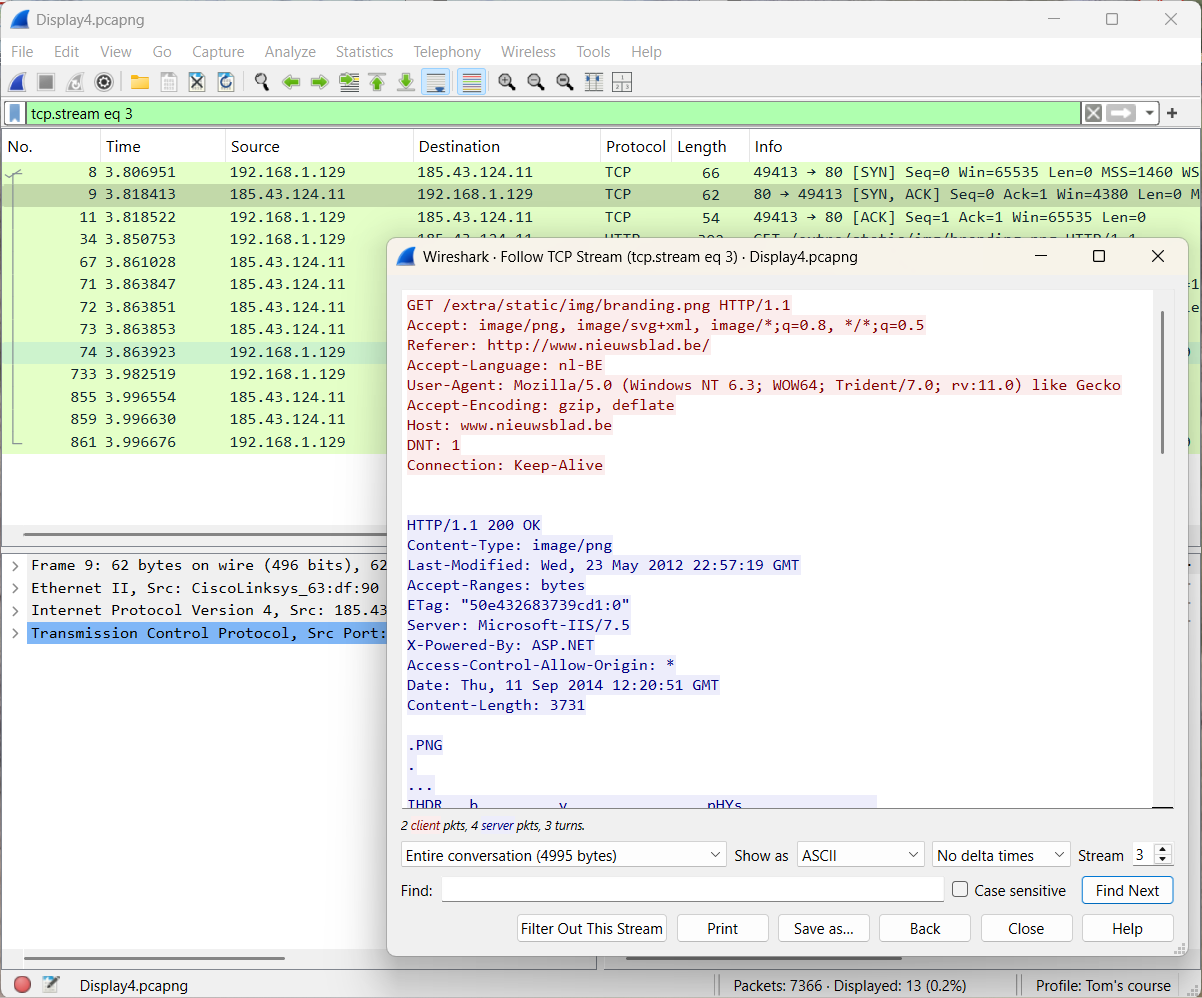Select packet number 8 SYN row

point(601,172)
